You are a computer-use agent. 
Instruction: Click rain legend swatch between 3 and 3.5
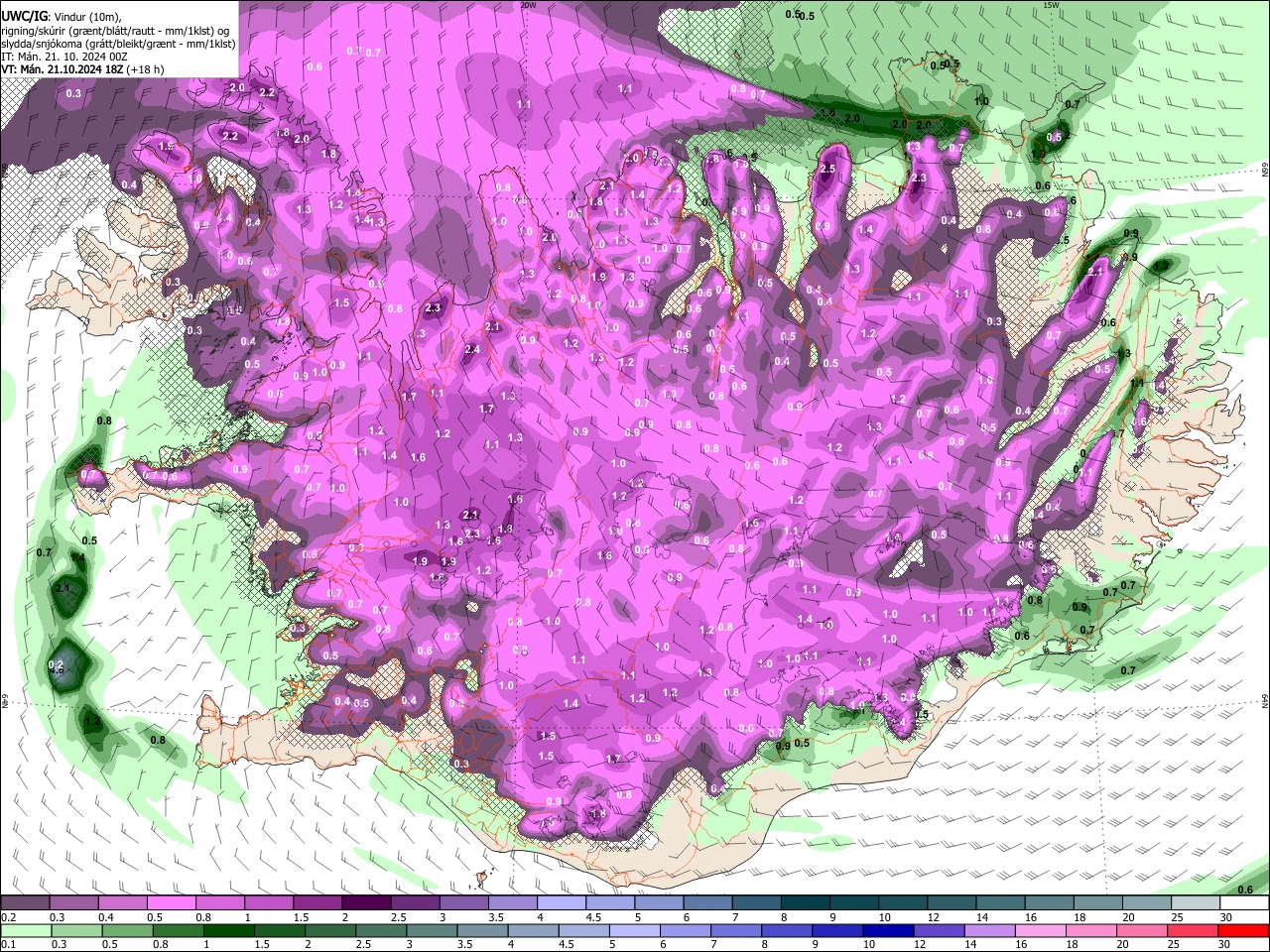[432, 931]
